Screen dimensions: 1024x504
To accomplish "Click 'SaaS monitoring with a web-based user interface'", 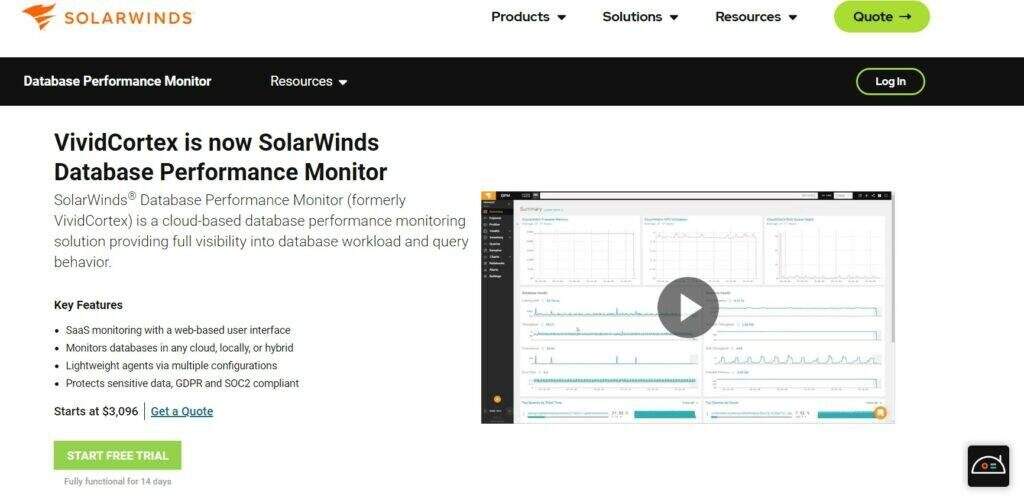I will pyautogui.click(x=178, y=330).
